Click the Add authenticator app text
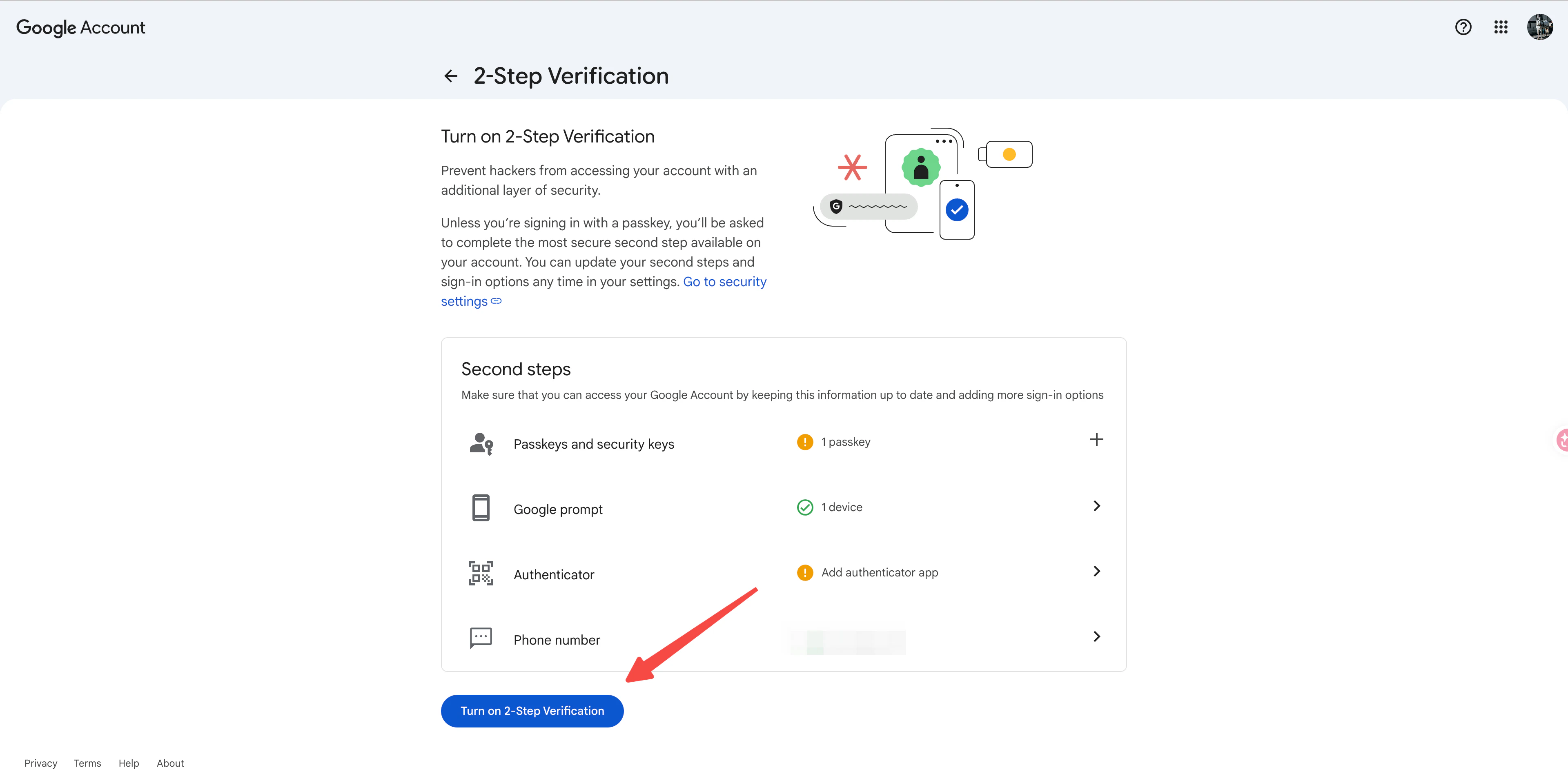The height and width of the screenshot is (783, 1568). click(879, 572)
